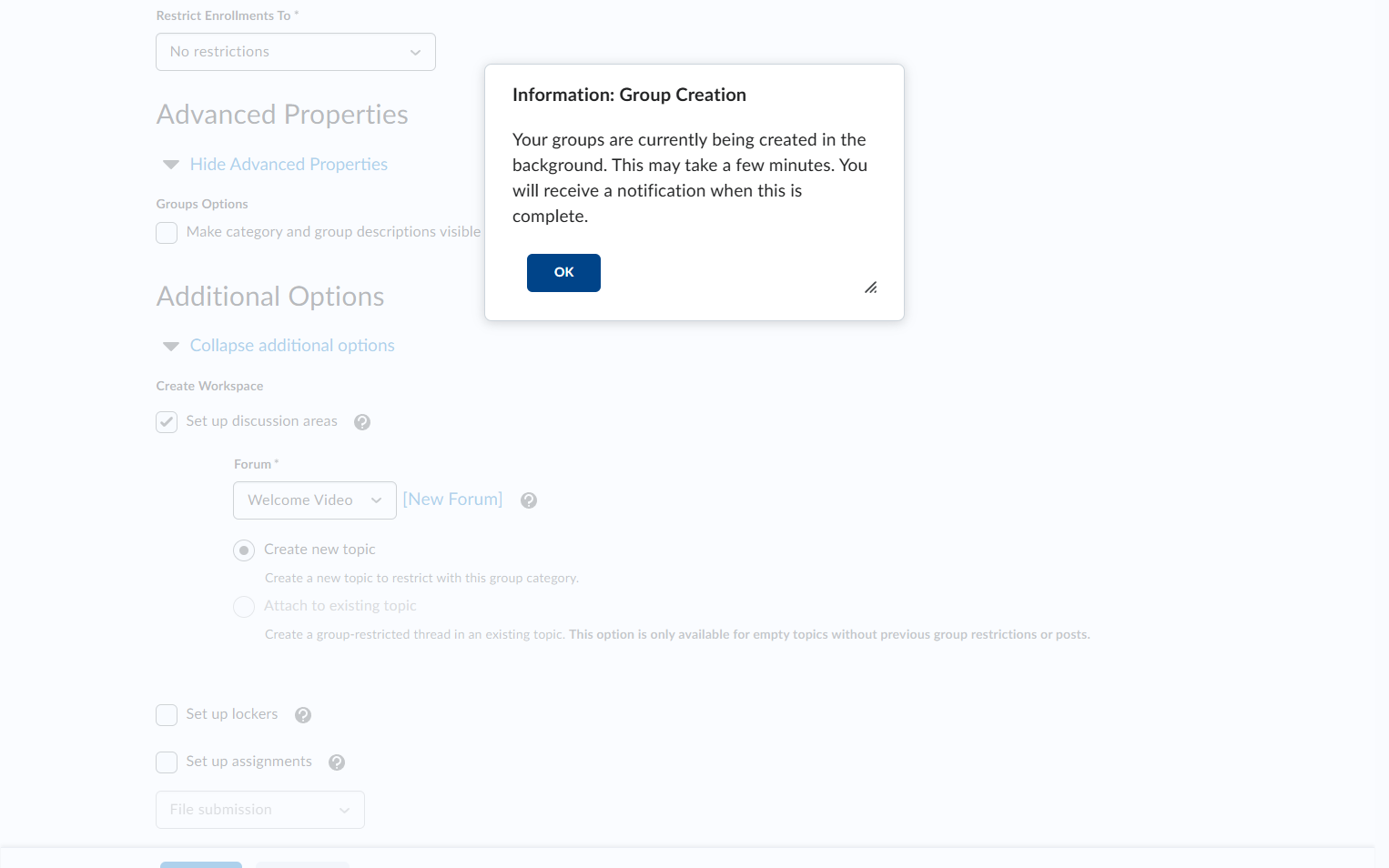Click Hide Advanced Properties link
The height and width of the screenshot is (868, 1389).
click(289, 165)
